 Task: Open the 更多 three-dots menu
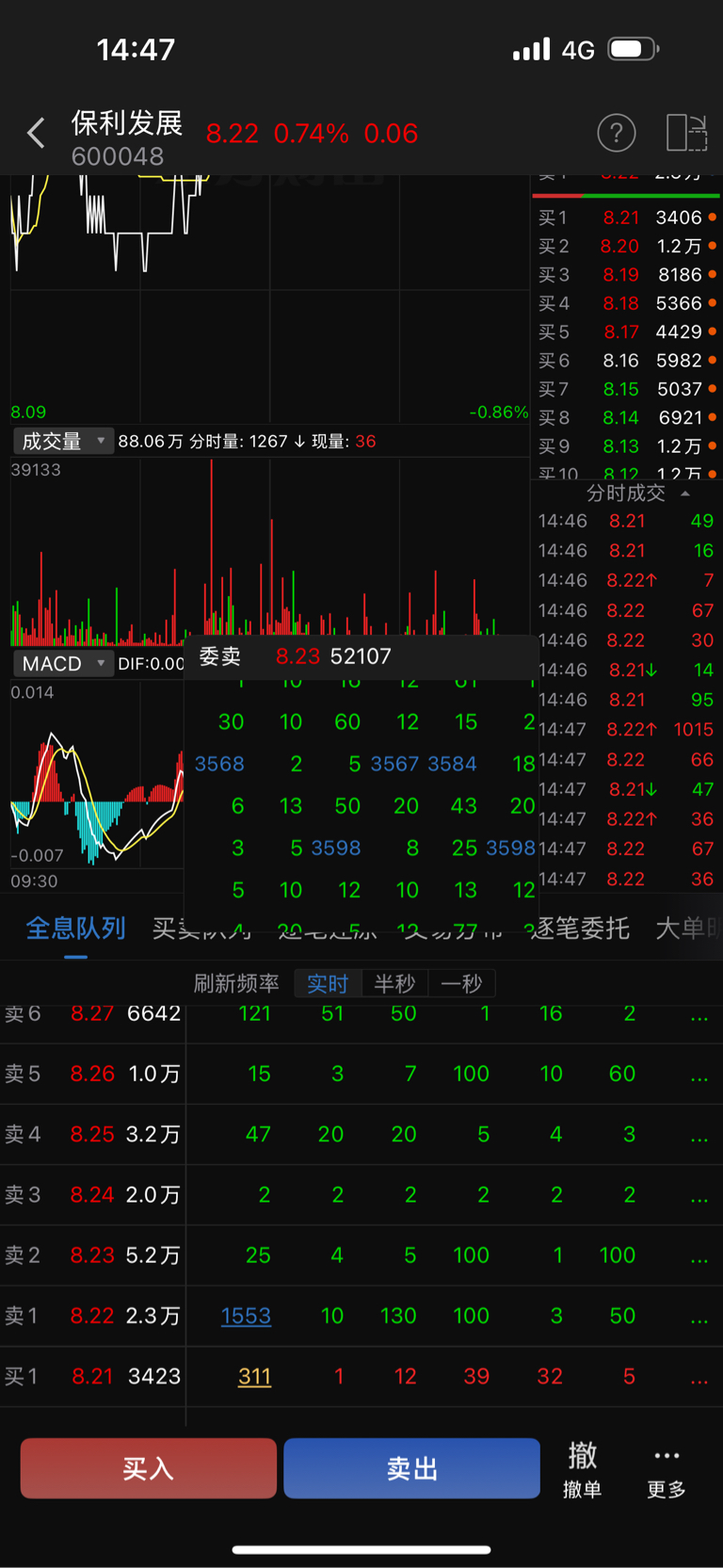tap(667, 1470)
